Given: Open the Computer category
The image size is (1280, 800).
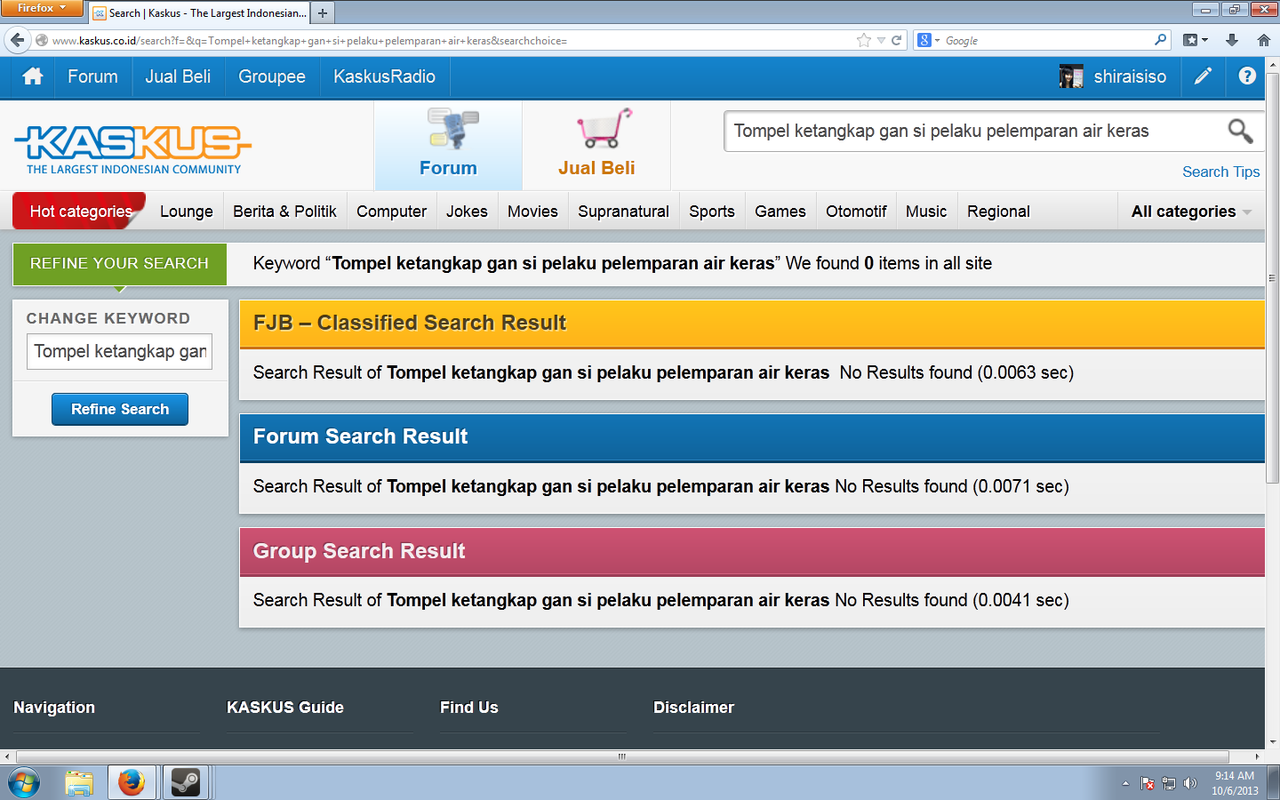Looking at the screenshot, I should (392, 211).
